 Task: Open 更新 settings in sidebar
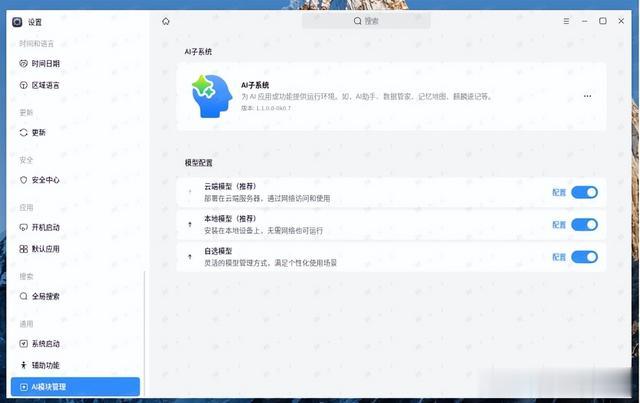[x=75, y=132]
